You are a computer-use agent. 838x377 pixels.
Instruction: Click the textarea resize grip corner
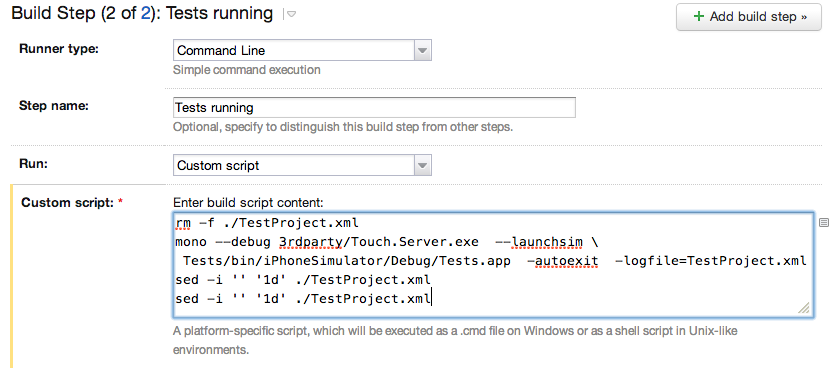pos(804,307)
